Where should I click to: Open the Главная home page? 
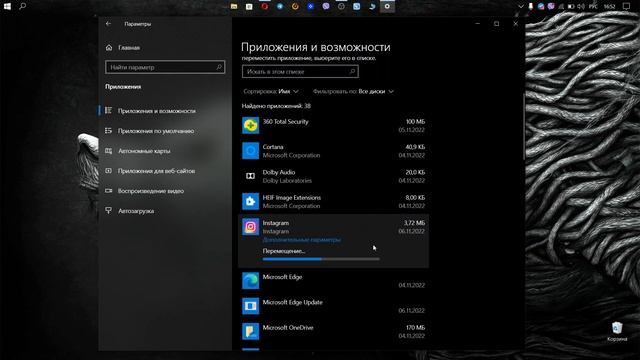tap(122, 48)
